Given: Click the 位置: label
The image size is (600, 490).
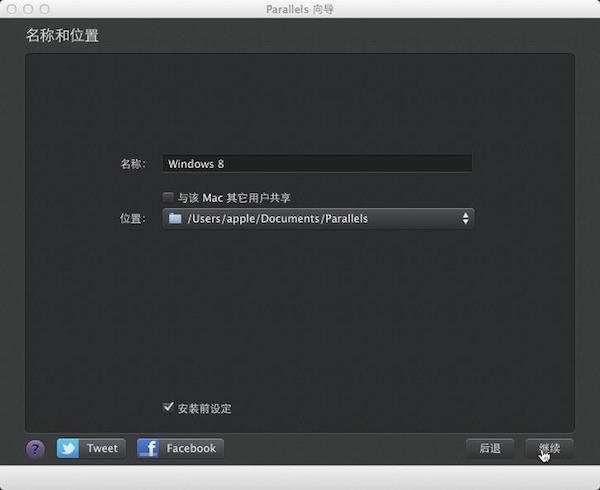Looking at the screenshot, I should click(133, 218).
